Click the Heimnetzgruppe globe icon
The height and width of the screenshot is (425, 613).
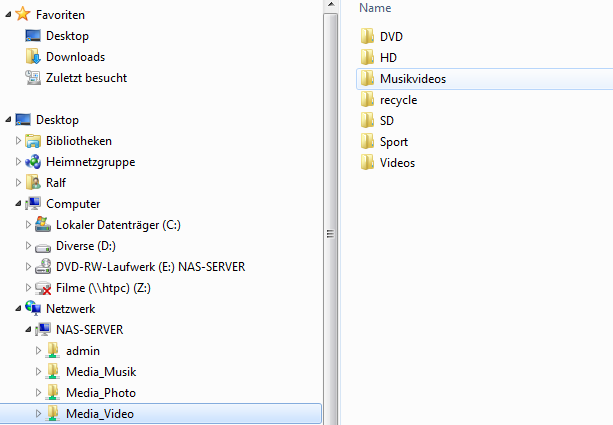tap(33, 162)
